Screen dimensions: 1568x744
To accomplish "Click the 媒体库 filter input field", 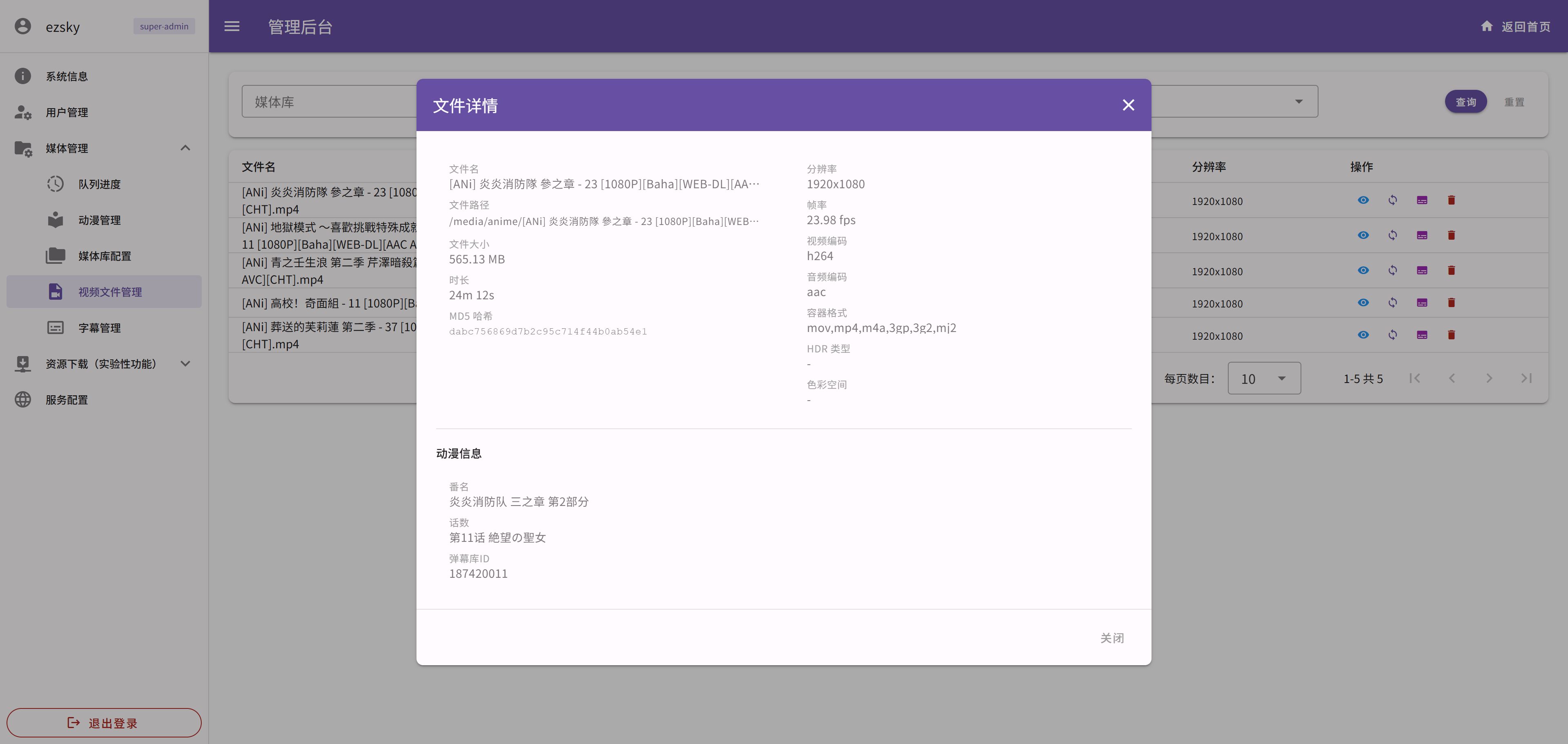I will 329,102.
